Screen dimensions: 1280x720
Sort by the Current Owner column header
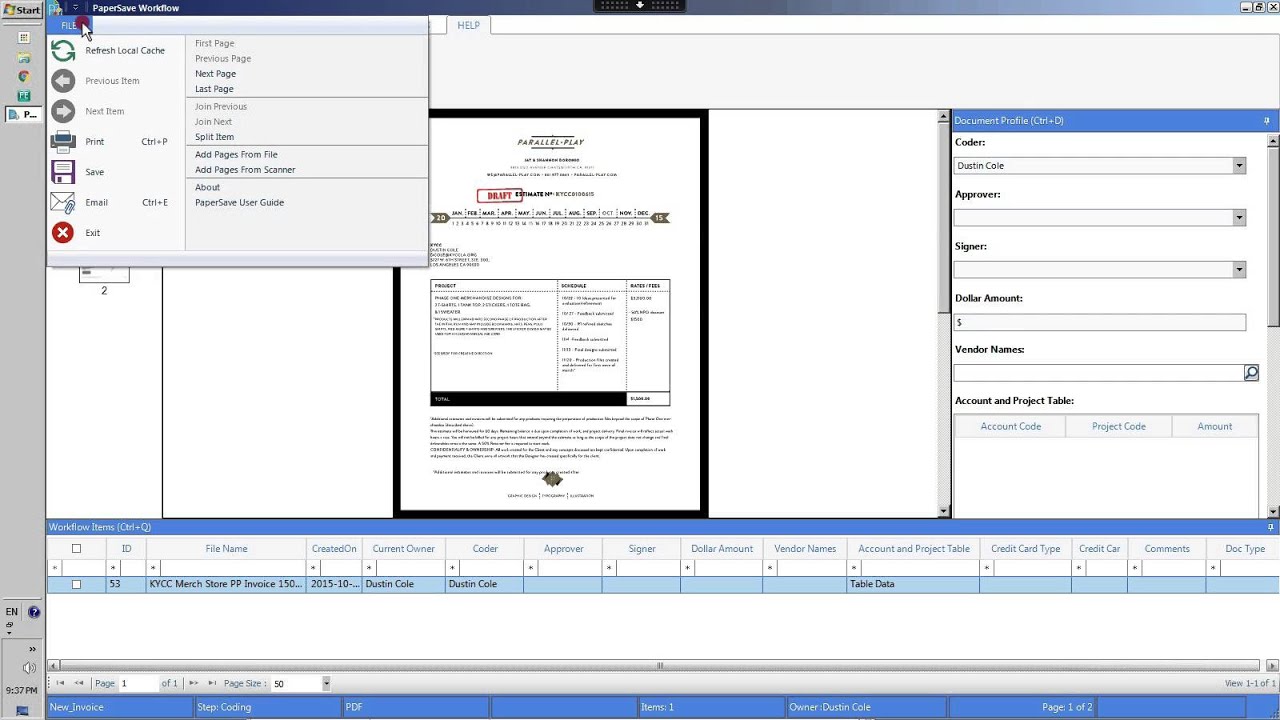click(403, 549)
